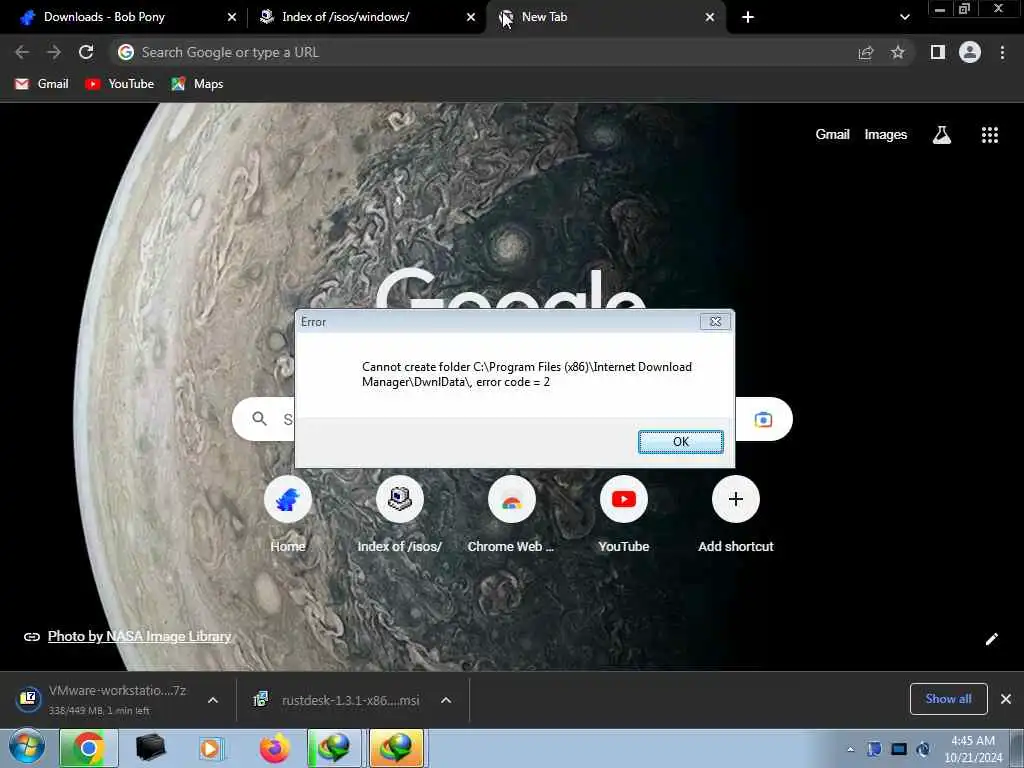Close the Index of /isos/windows/ tab
Image resolution: width=1024 pixels, height=768 pixels.
471,17
